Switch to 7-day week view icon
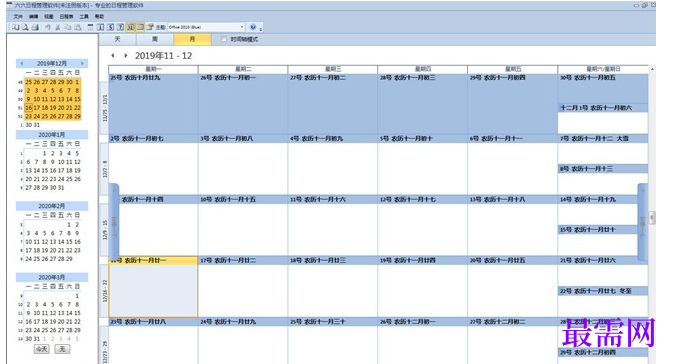 [120, 27]
